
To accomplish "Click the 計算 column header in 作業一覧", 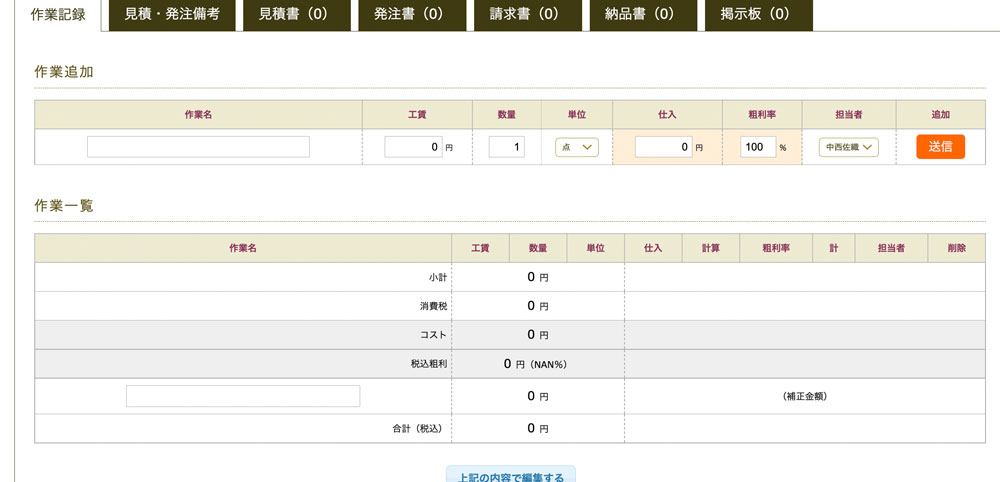I will point(710,248).
